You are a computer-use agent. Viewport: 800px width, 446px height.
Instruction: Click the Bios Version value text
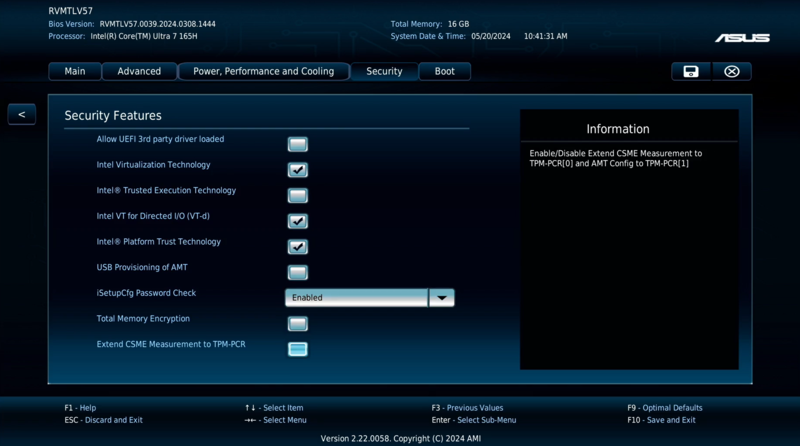157,24
